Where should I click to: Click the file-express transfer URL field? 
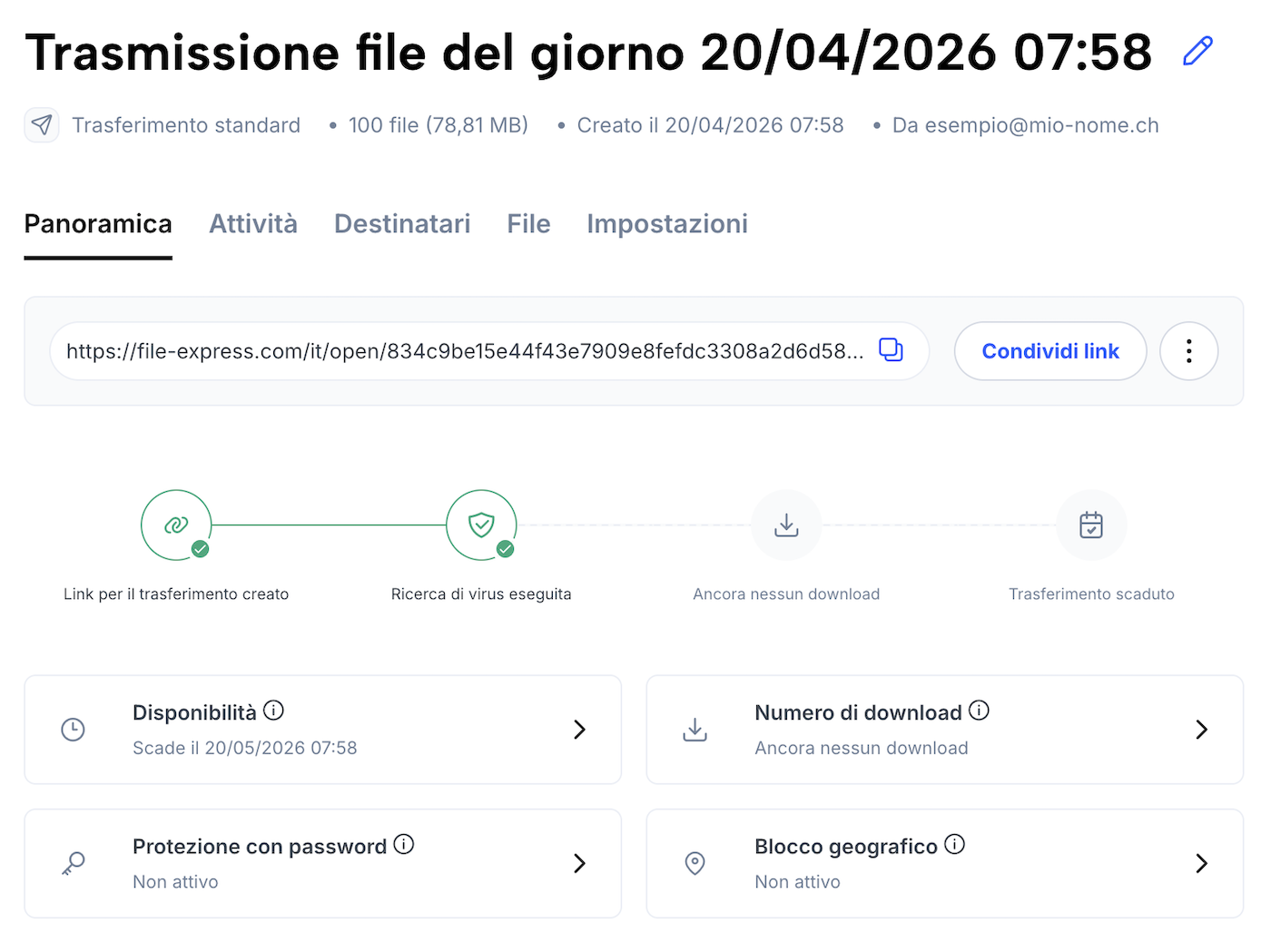[x=489, y=351]
